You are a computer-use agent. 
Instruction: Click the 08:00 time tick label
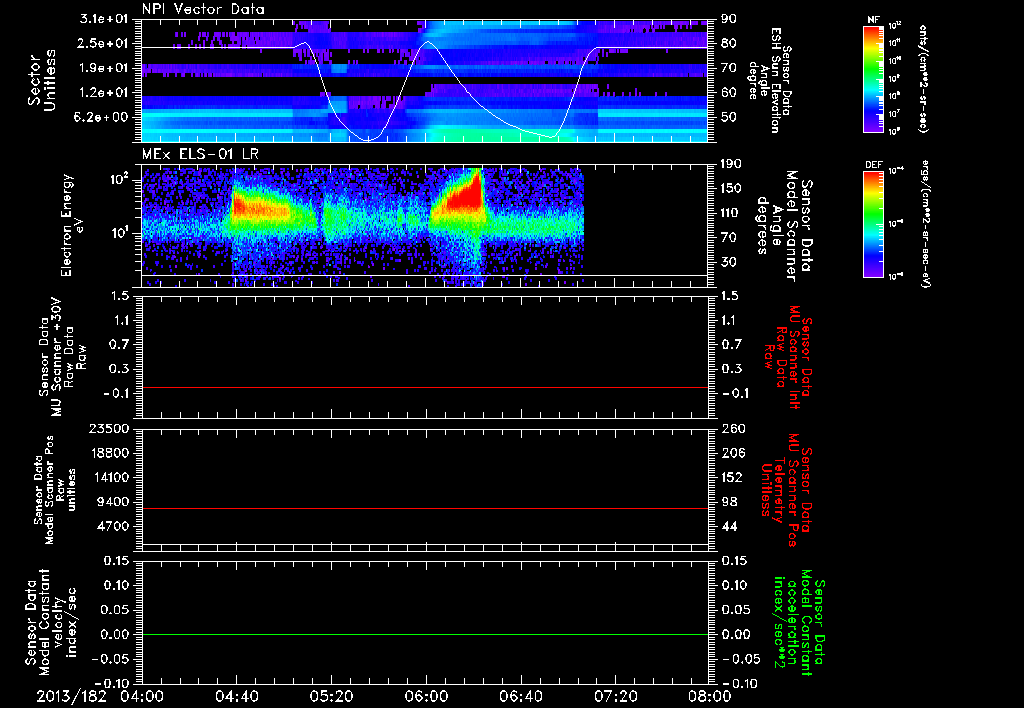click(710, 696)
